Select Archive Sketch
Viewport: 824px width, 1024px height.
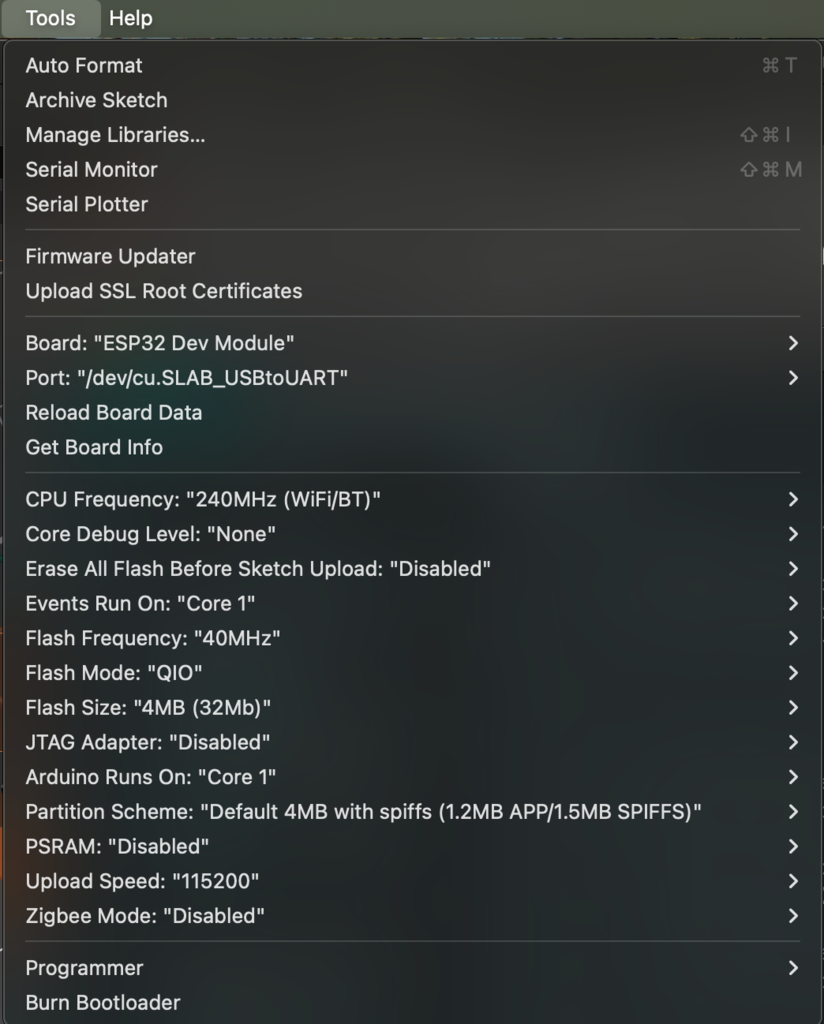click(96, 100)
